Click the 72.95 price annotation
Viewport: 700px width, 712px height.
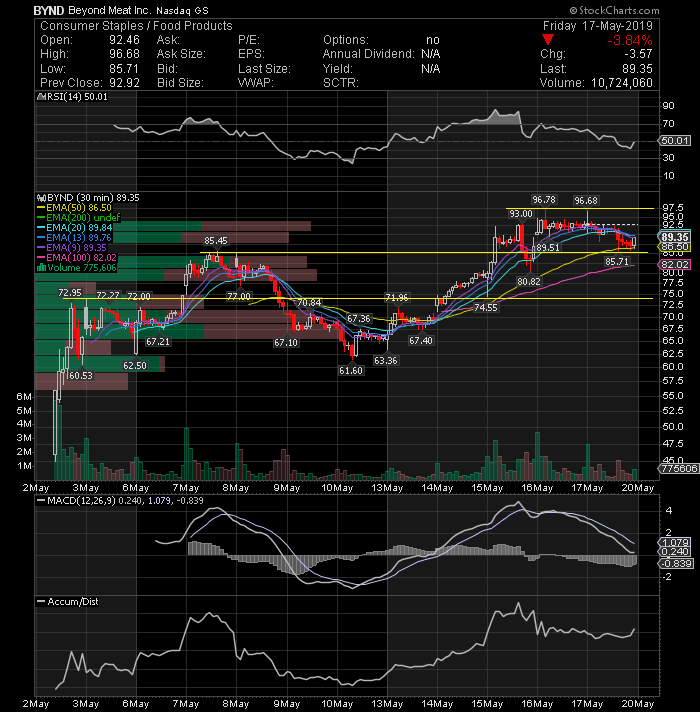coord(69,292)
